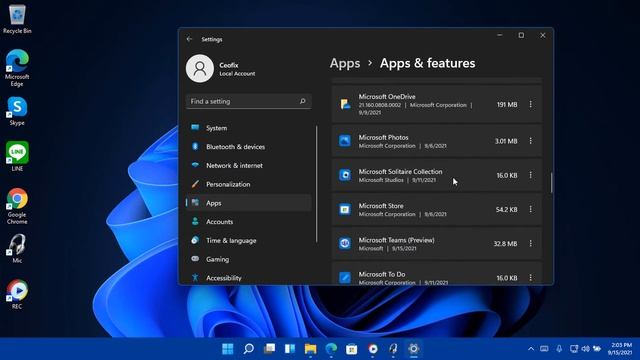
Task: Click the Microsoft Store app icon in list
Action: [345, 209]
